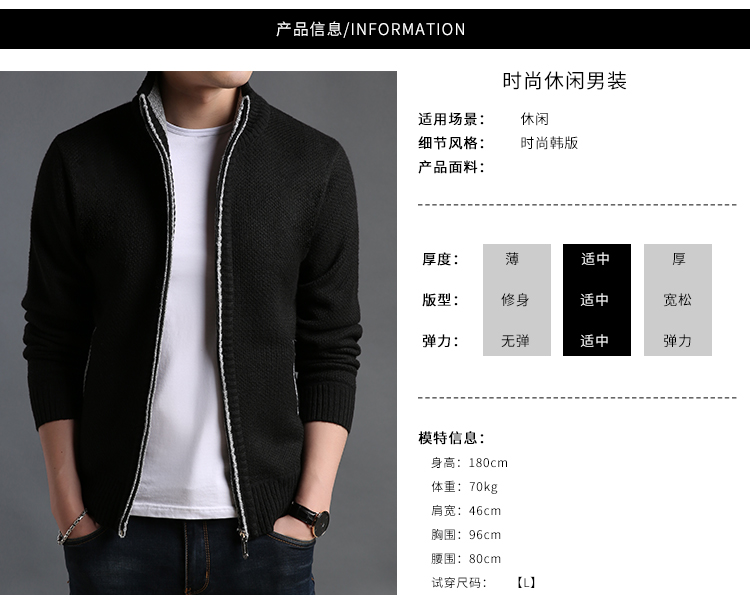
Task: Choose the 适中 fit option in 版型 row
Action: (x=595, y=300)
